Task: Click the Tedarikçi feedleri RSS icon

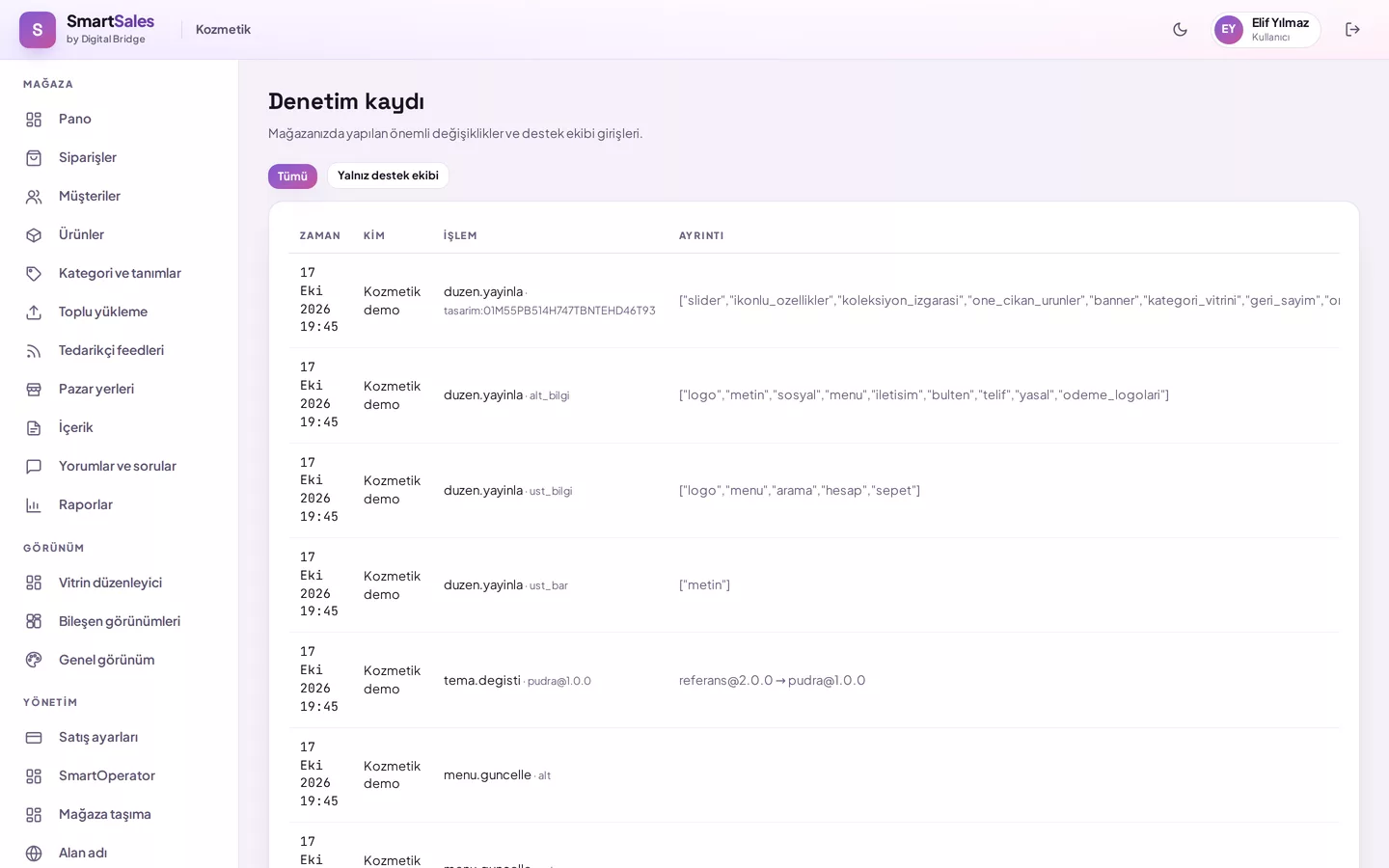Action: pyautogui.click(x=34, y=351)
